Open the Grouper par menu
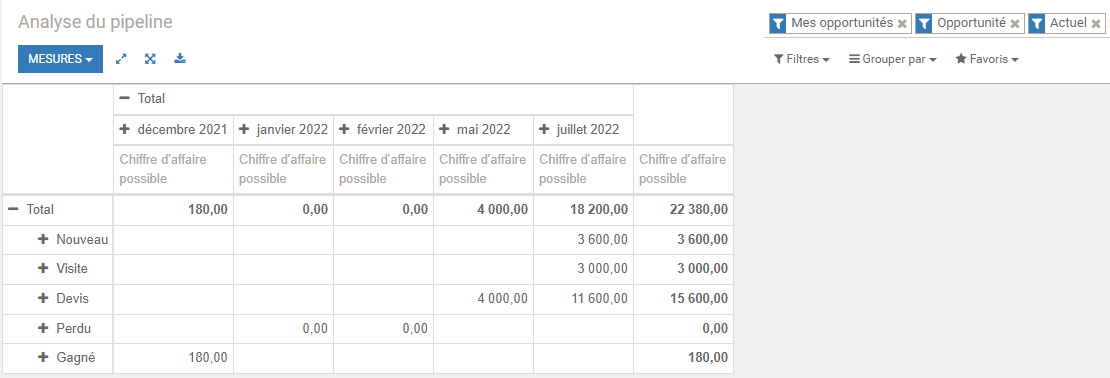Screen dimensions: 1110x378 (893, 59)
